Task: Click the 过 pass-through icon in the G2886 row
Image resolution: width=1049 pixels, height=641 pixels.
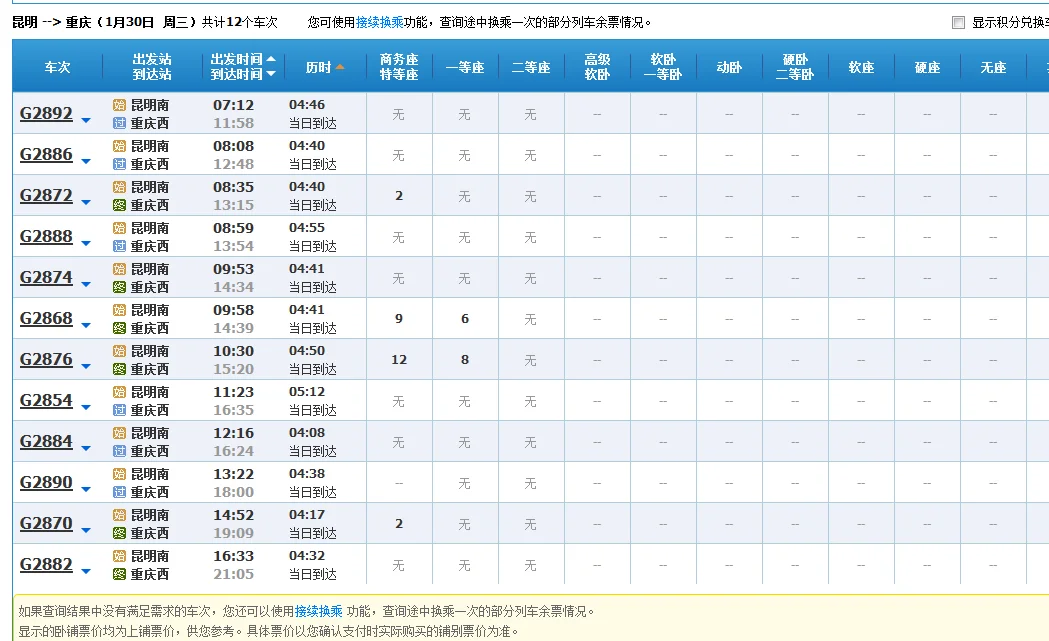Action: tap(119, 164)
